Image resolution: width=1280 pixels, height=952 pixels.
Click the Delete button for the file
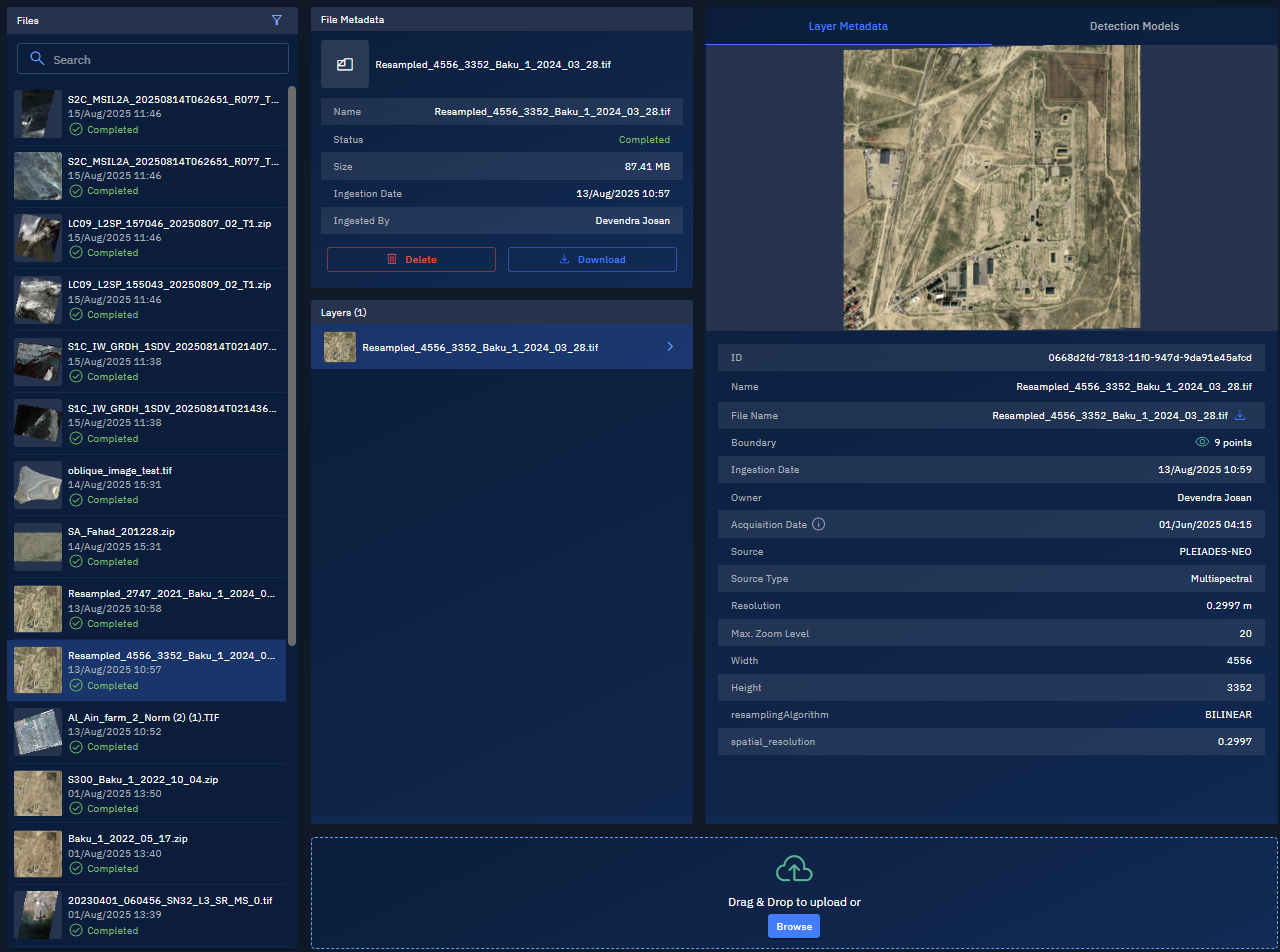tap(411, 259)
